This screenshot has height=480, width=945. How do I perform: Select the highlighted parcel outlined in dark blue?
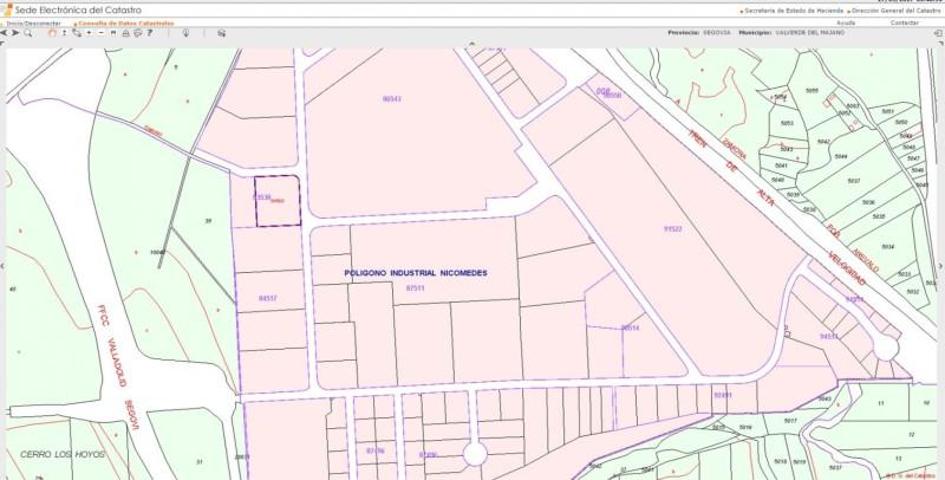tap(277, 201)
